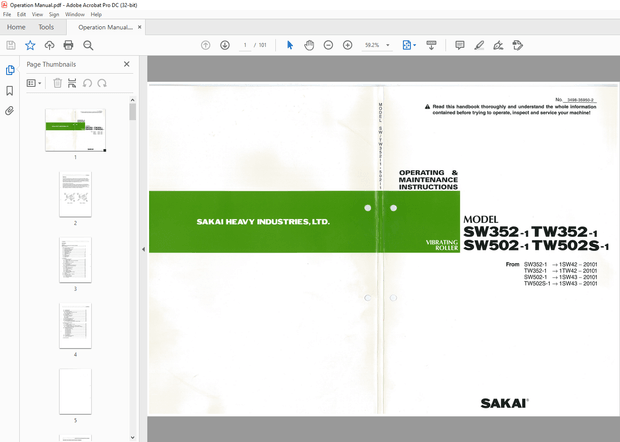Open the Edit menu
620x442 pixels.
click(x=21, y=14)
